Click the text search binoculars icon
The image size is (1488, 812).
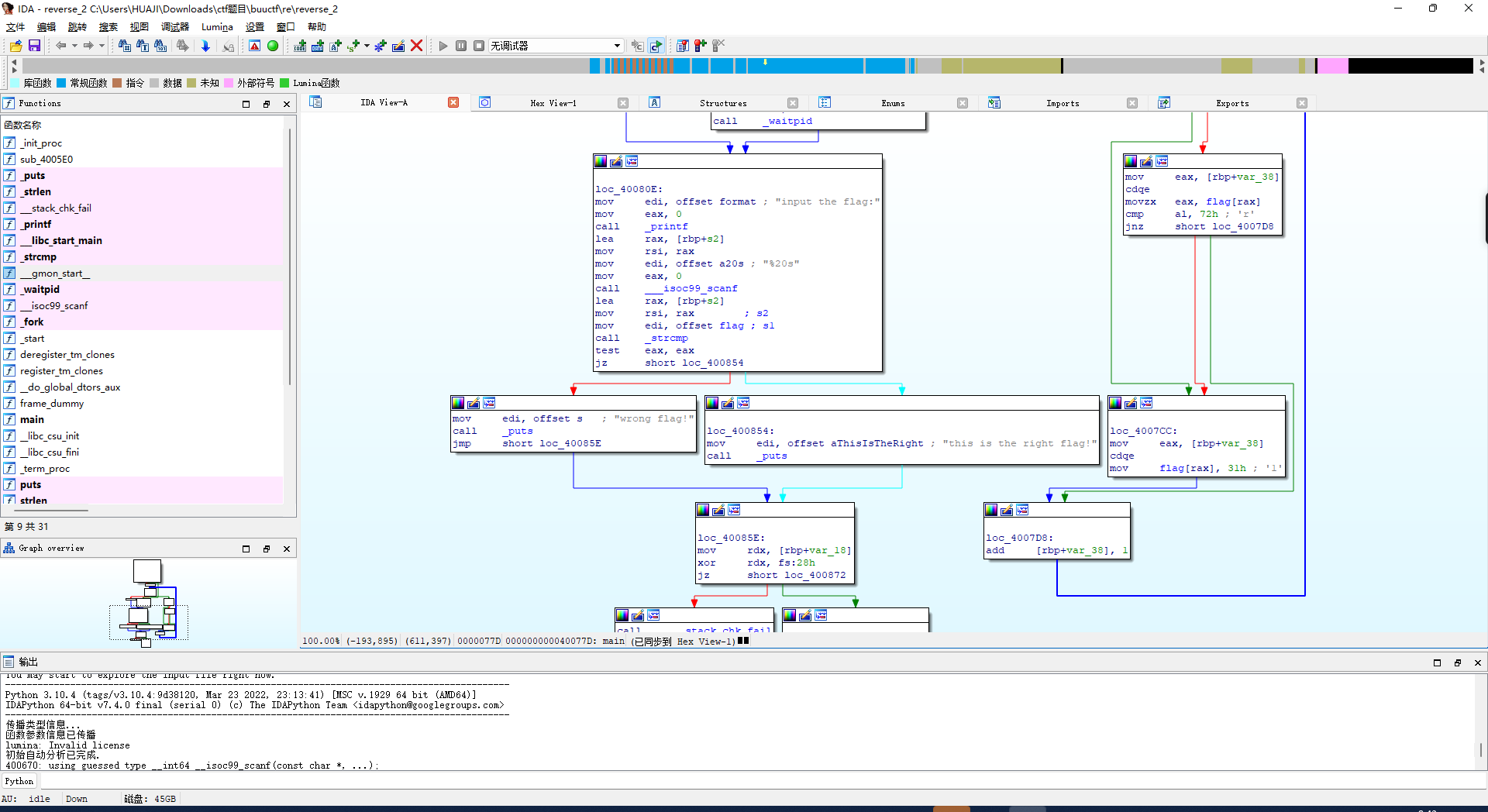pos(142,46)
